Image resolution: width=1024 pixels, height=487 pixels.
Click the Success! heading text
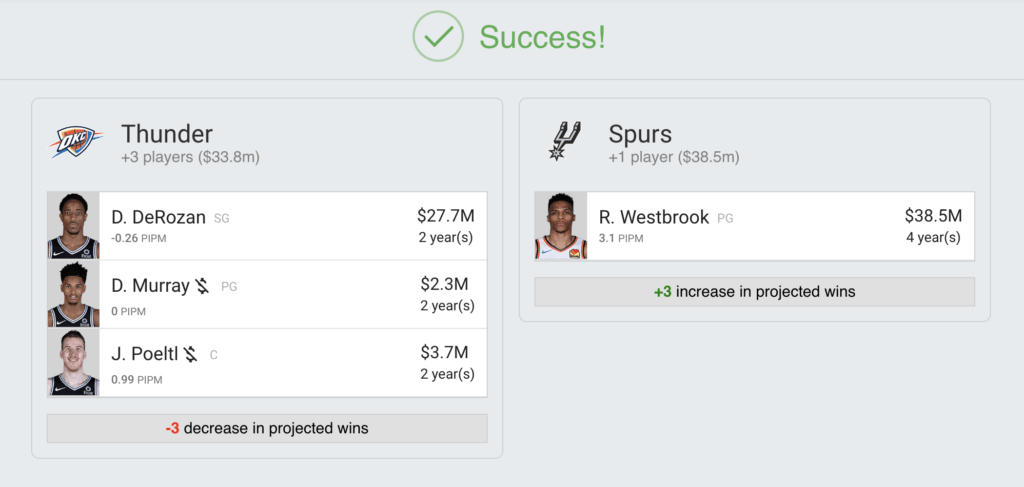[542, 37]
